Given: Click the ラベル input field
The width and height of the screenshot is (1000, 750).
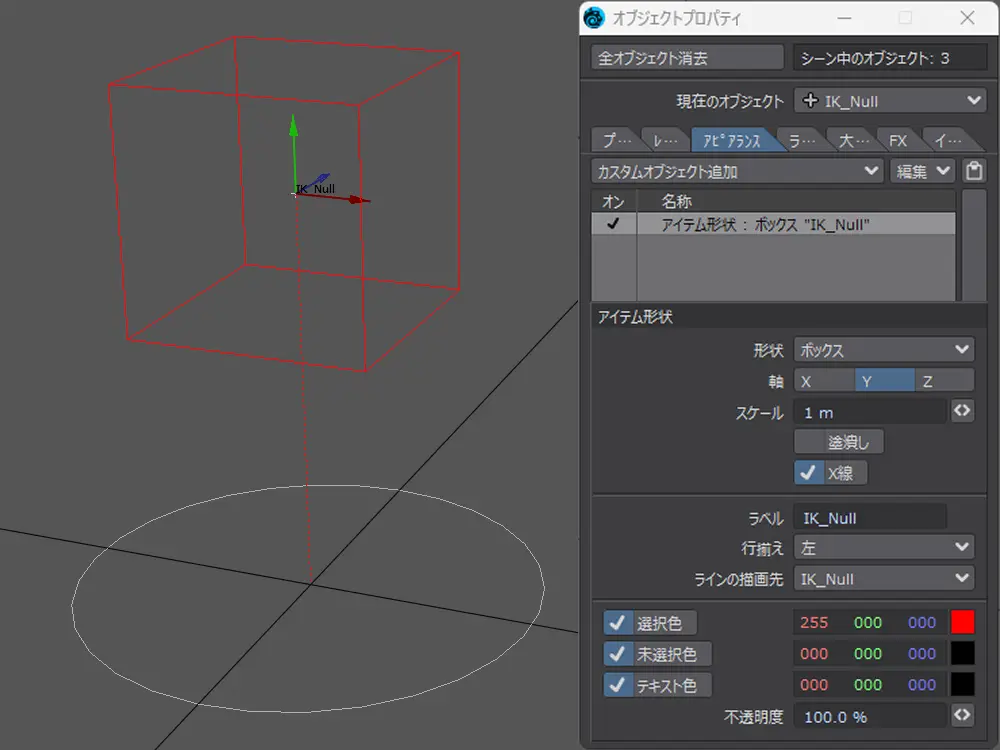Looking at the screenshot, I should (x=869, y=518).
